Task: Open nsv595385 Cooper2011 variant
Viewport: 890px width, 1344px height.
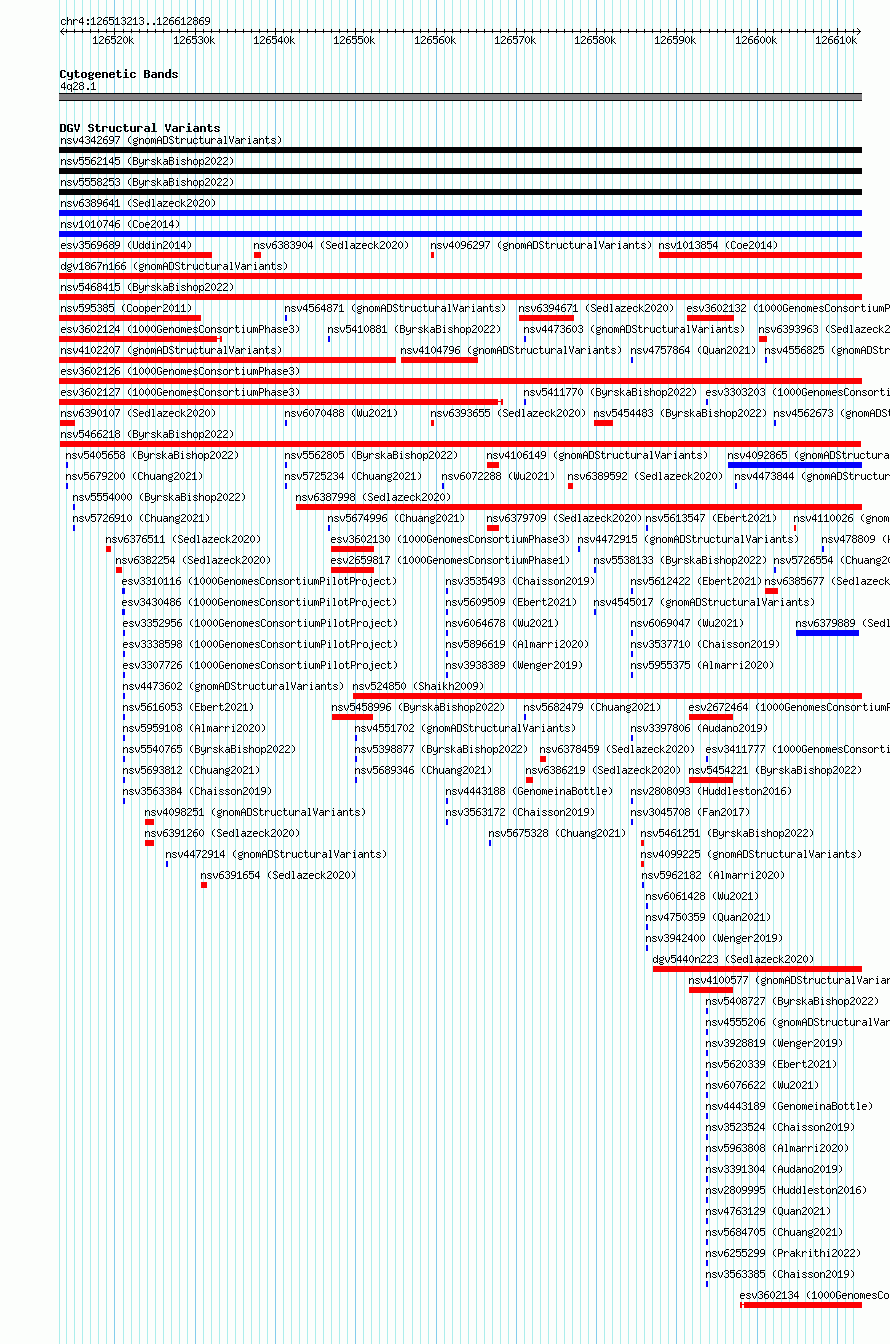Action: 127,308
